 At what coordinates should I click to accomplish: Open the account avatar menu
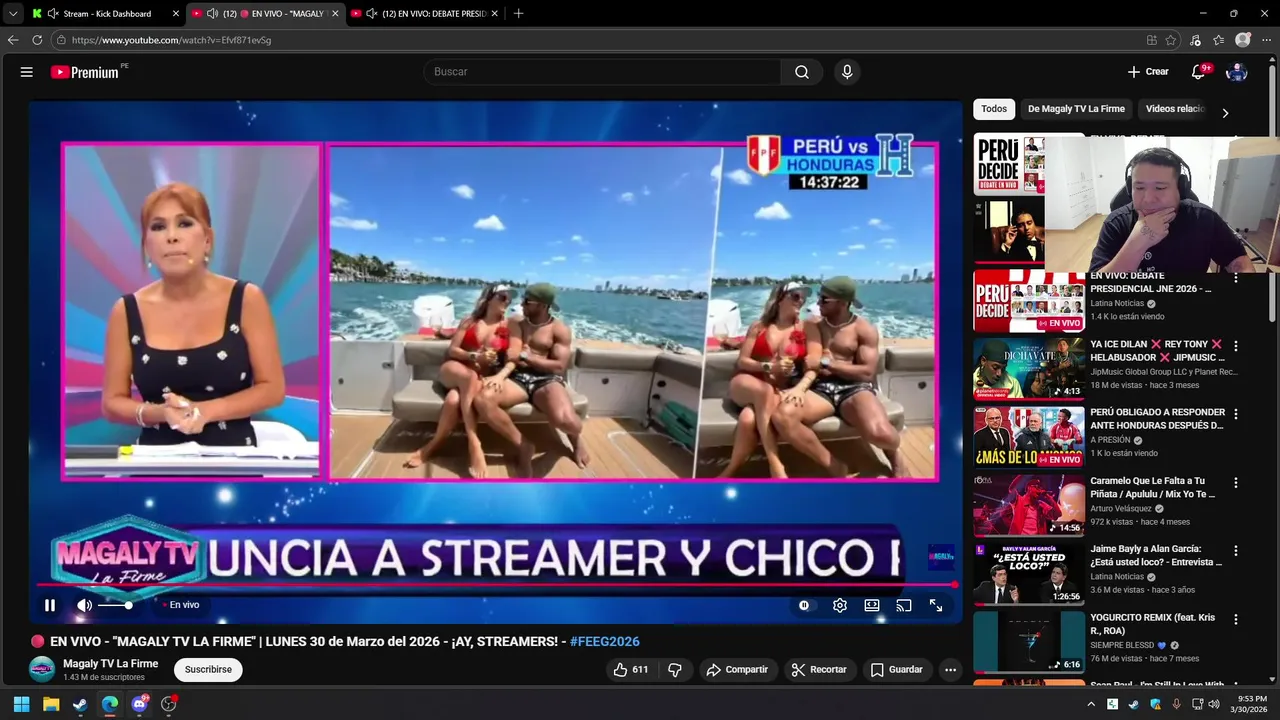(x=1237, y=72)
